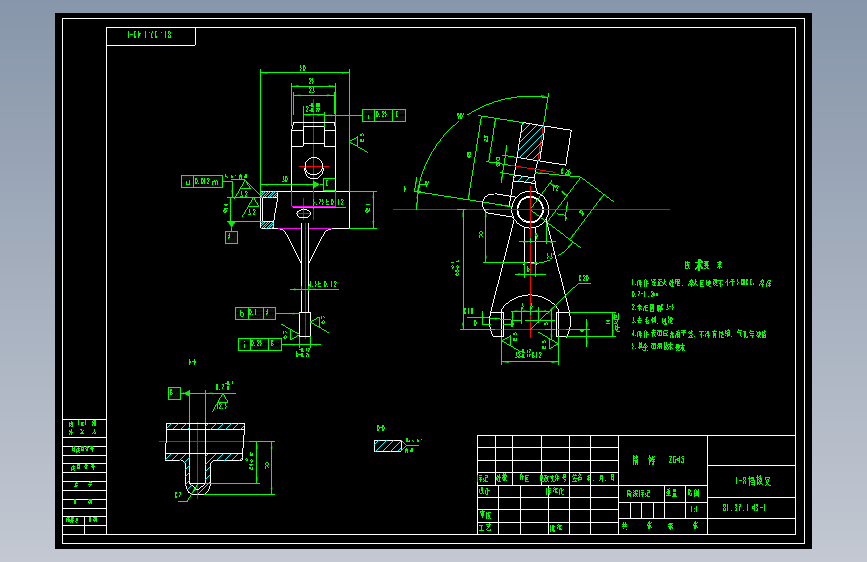This screenshot has height=562, width=867.
Task: Select the large arc radius dimension in right view
Action: click(x=460, y=116)
